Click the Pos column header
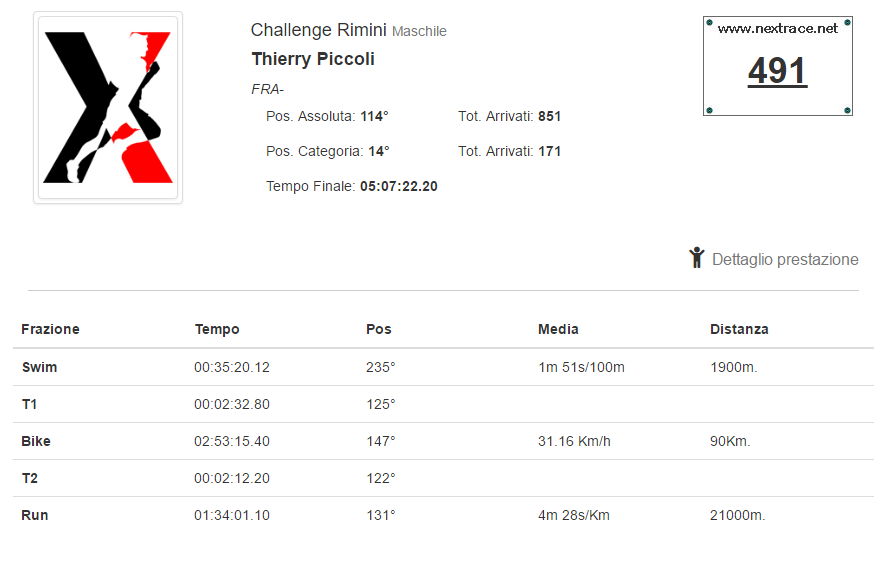The height and width of the screenshot is (575, 884). click(378, 329)
